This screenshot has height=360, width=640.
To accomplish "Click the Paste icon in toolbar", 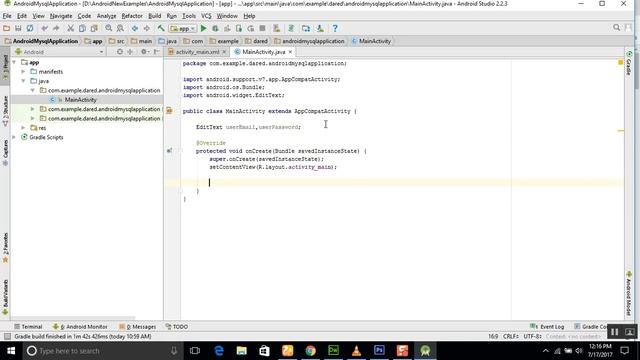I will [x=94, y=29].
